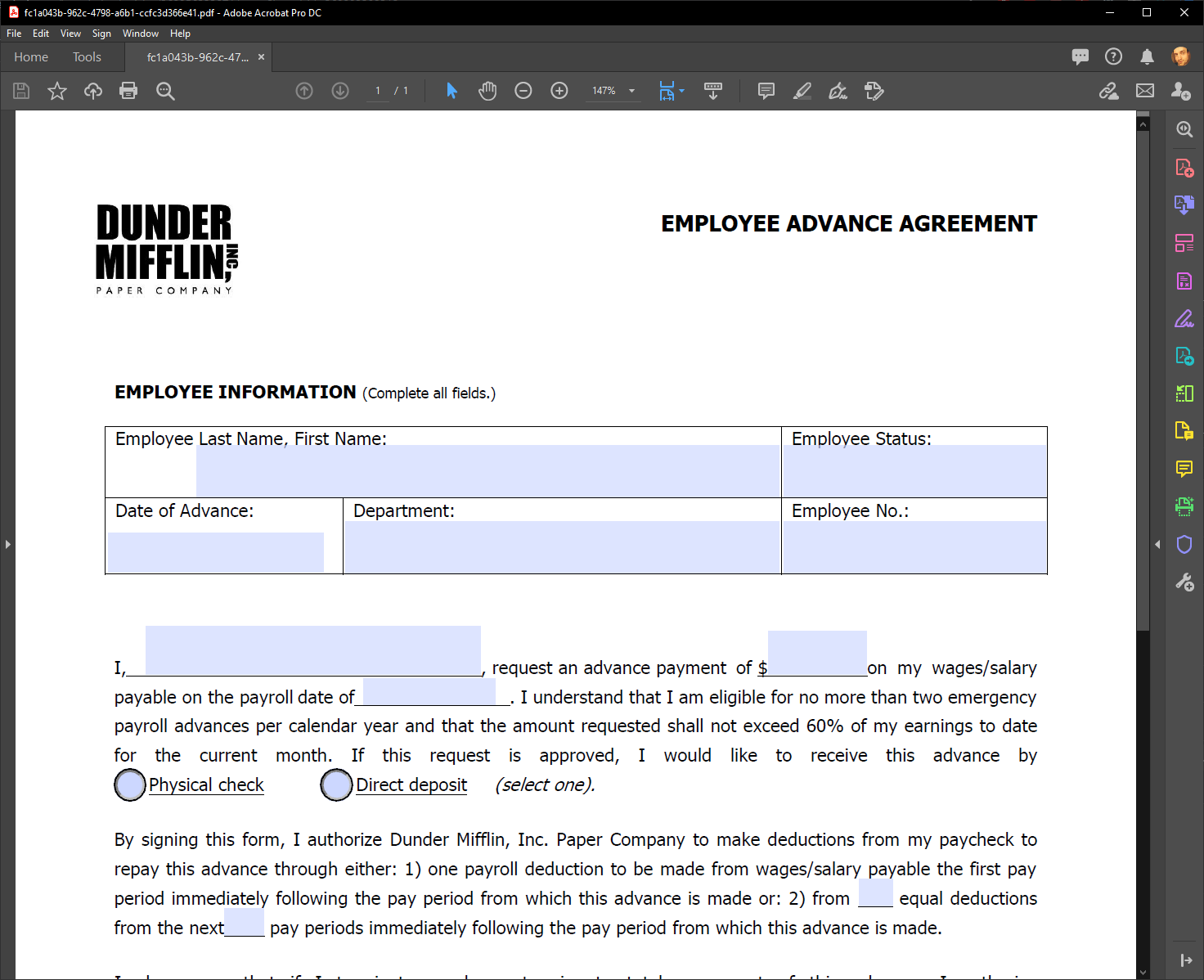
Task: Open the Help menu
Action: pyautogui.click(x=180, y=34)
